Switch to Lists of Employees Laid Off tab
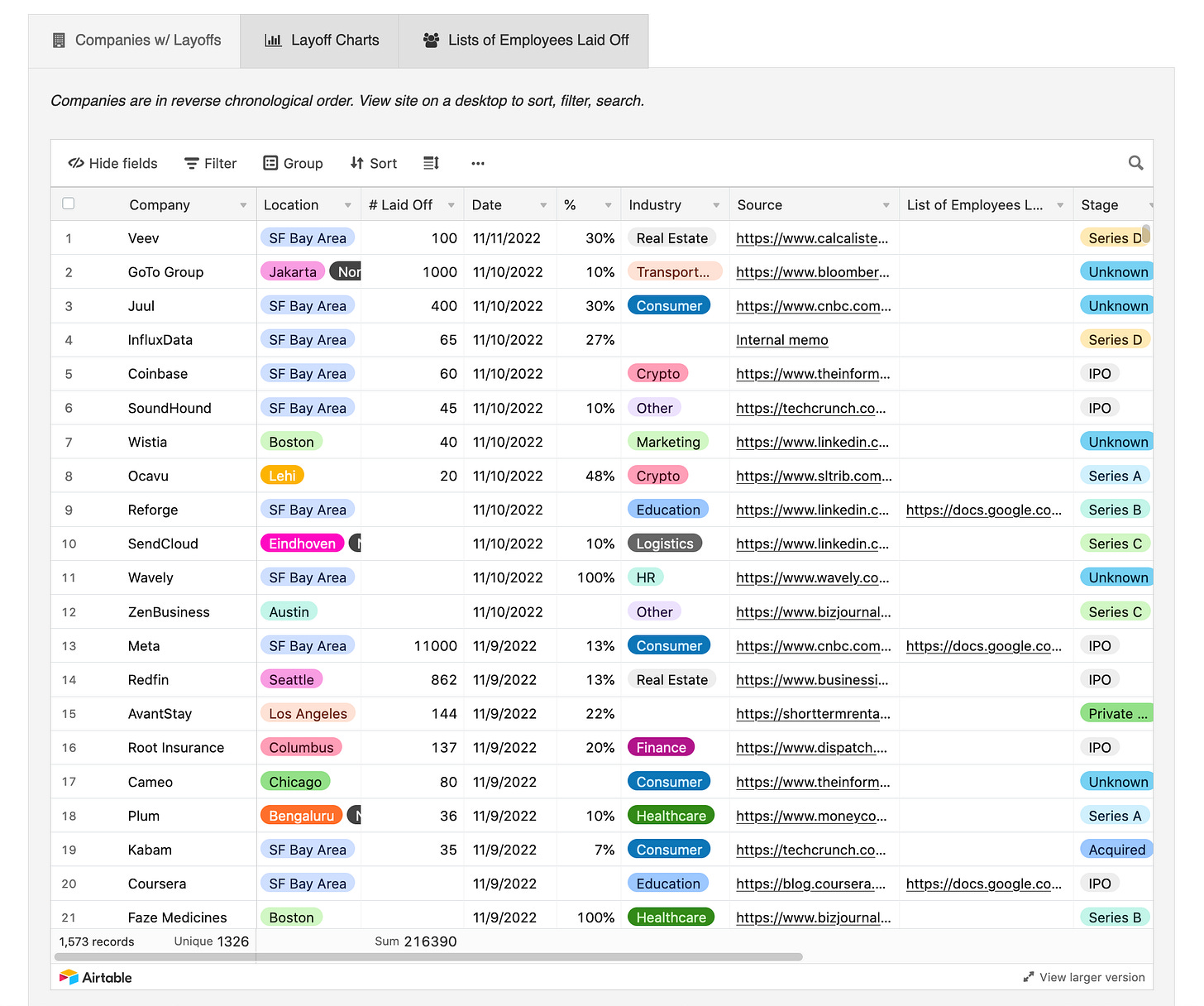The height and width of the screenshot is (1006, 1204). (524, 41)
